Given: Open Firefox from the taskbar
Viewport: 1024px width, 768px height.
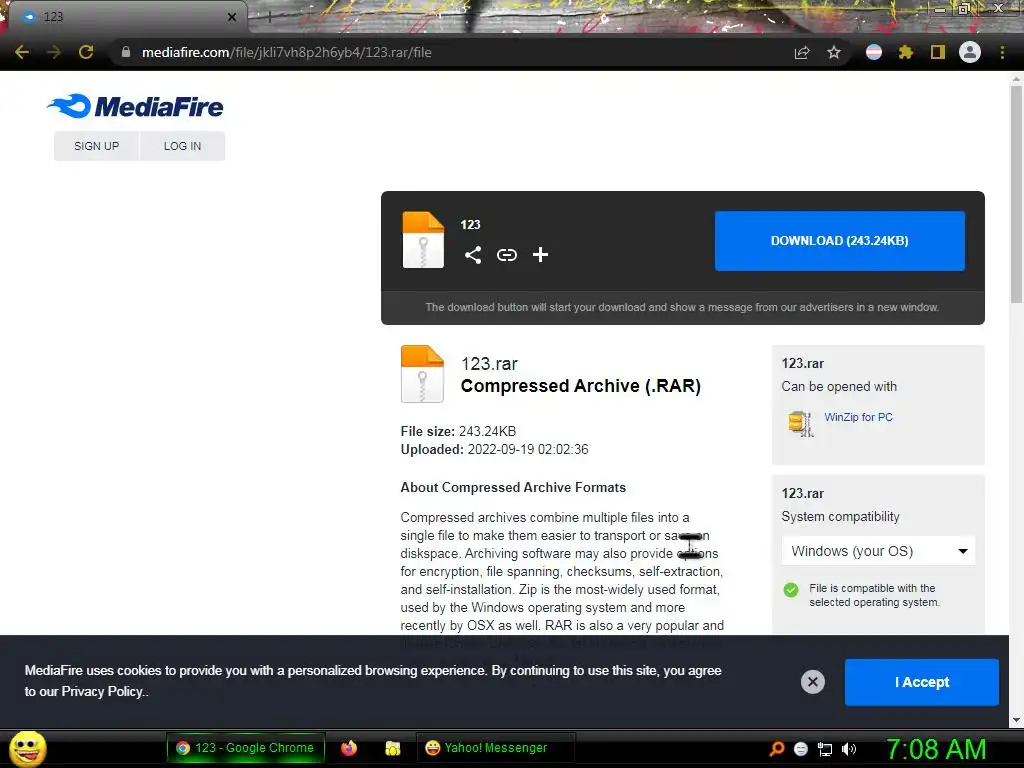Looking at the screenshot, I should [x=349, y=748].
